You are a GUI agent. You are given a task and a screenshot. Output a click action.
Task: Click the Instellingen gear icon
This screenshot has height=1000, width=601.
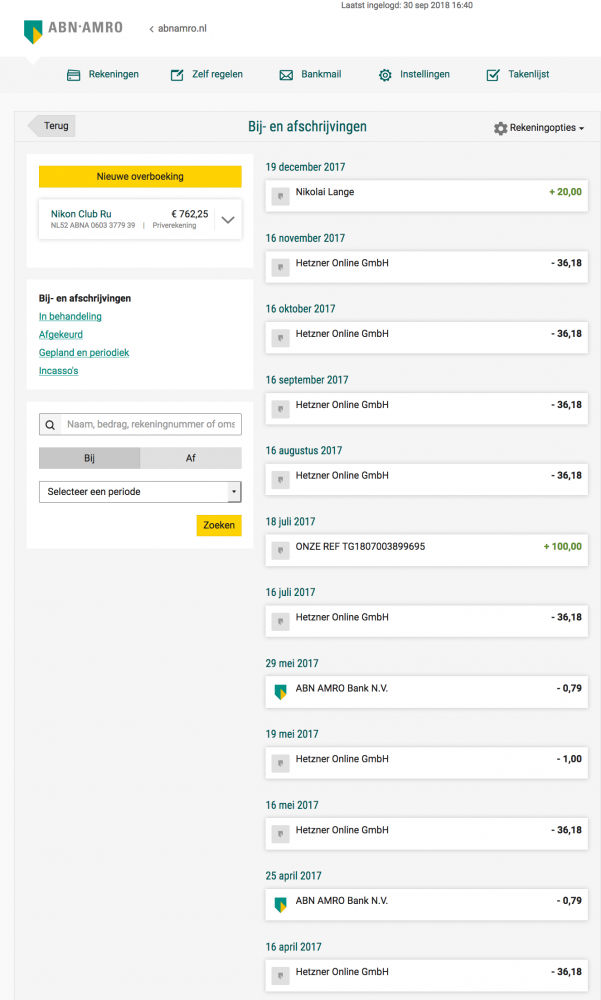(385, 75)
